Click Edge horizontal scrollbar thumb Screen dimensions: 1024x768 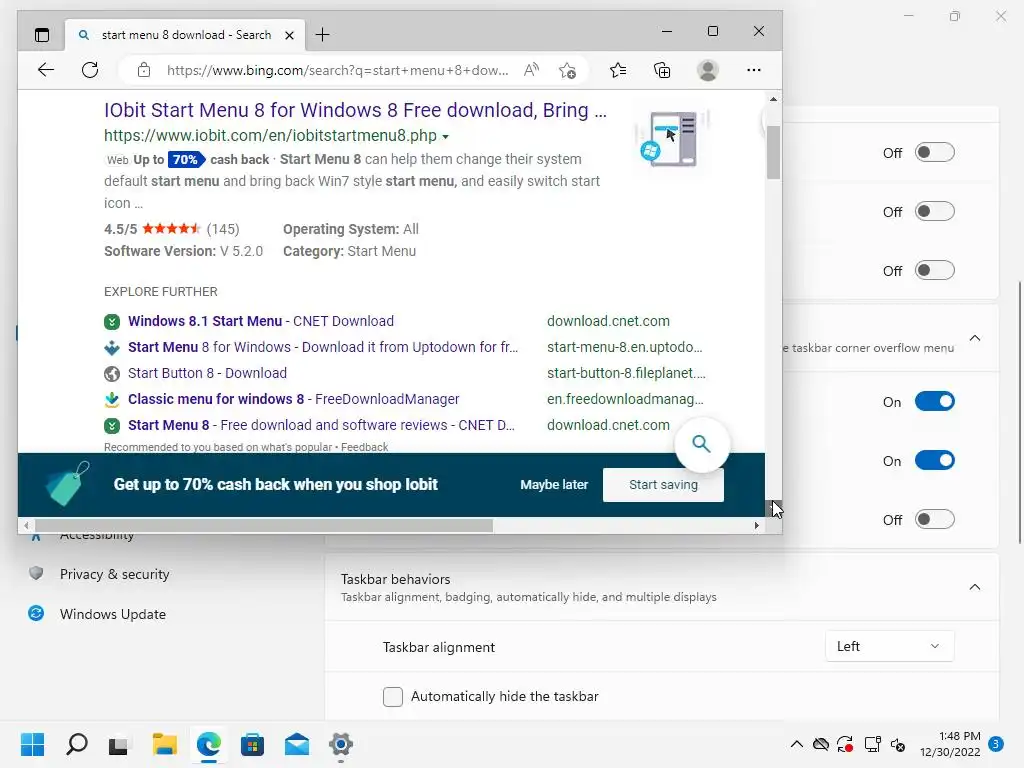[264, 526]
